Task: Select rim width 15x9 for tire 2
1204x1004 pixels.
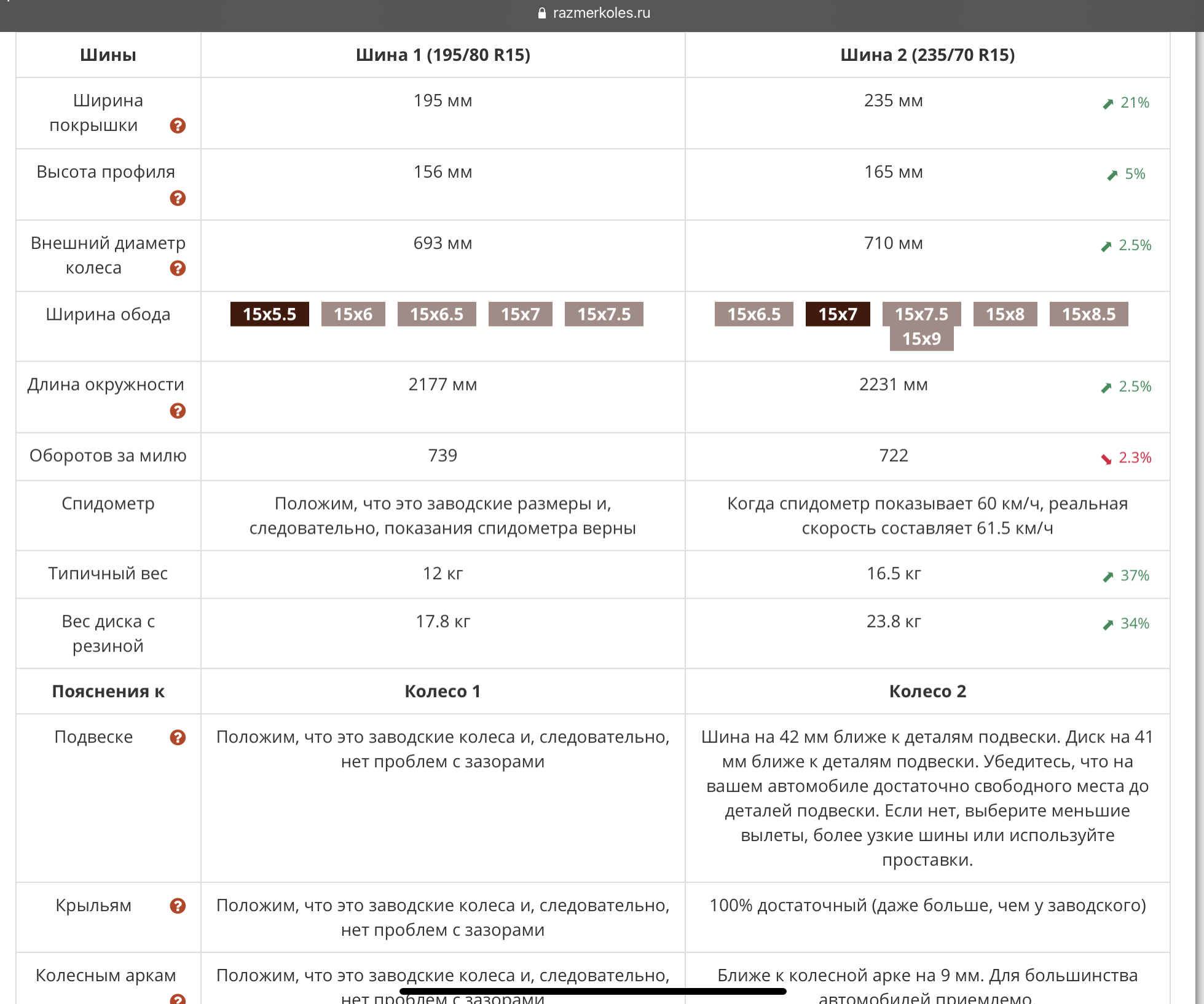Action: pos(921,339)
